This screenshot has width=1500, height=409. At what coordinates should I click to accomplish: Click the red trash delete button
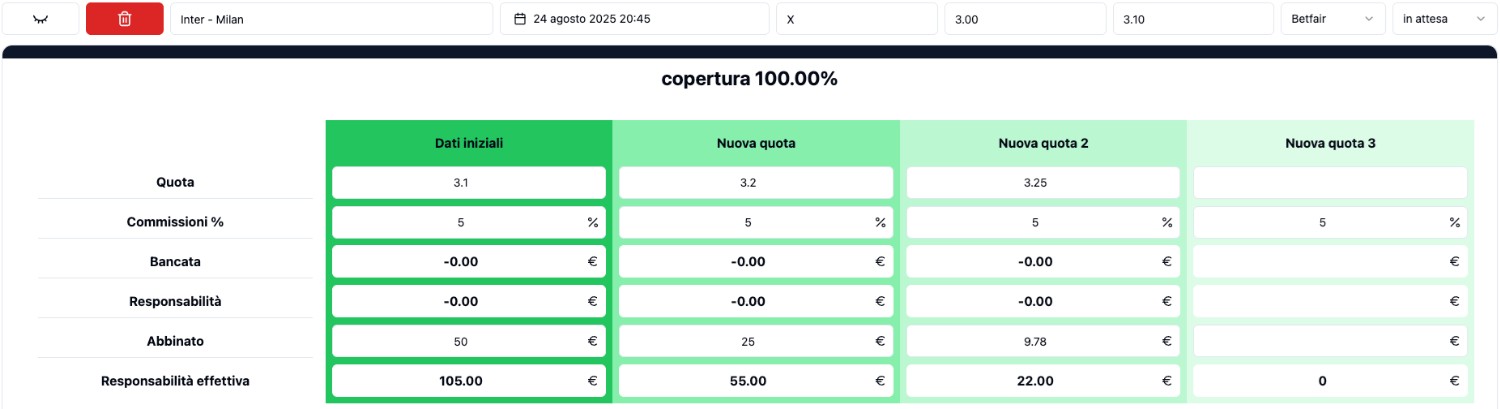tap(124, 19)
